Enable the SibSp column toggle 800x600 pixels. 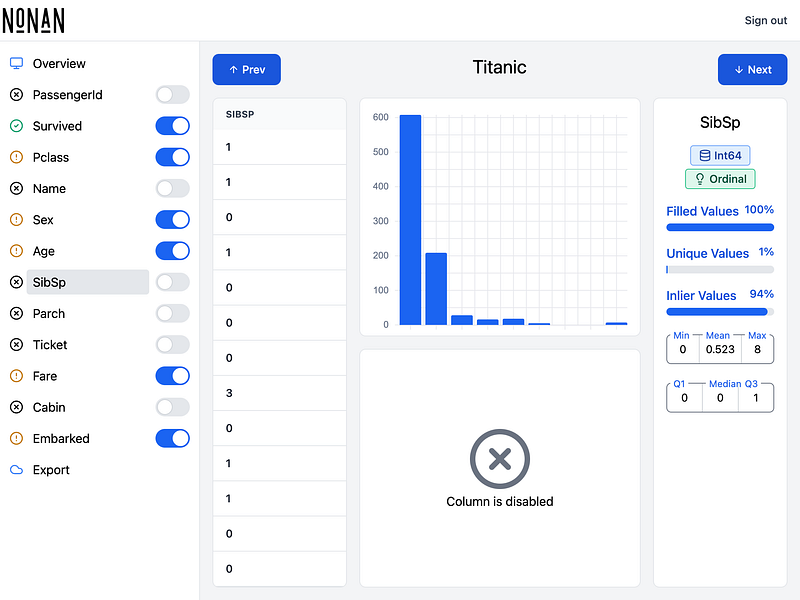point(171,282)
